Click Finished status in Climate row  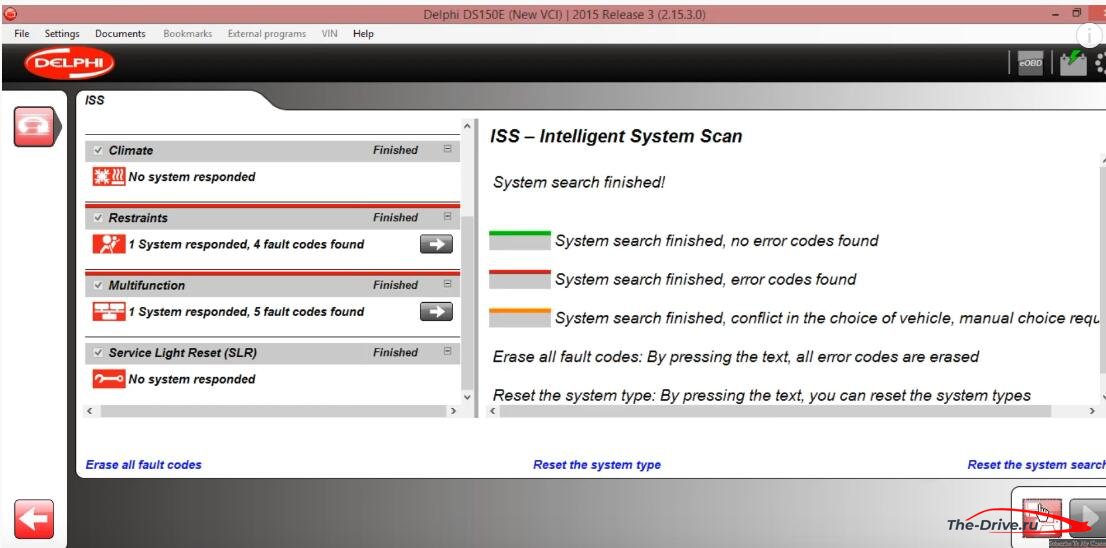click(395, 150)
